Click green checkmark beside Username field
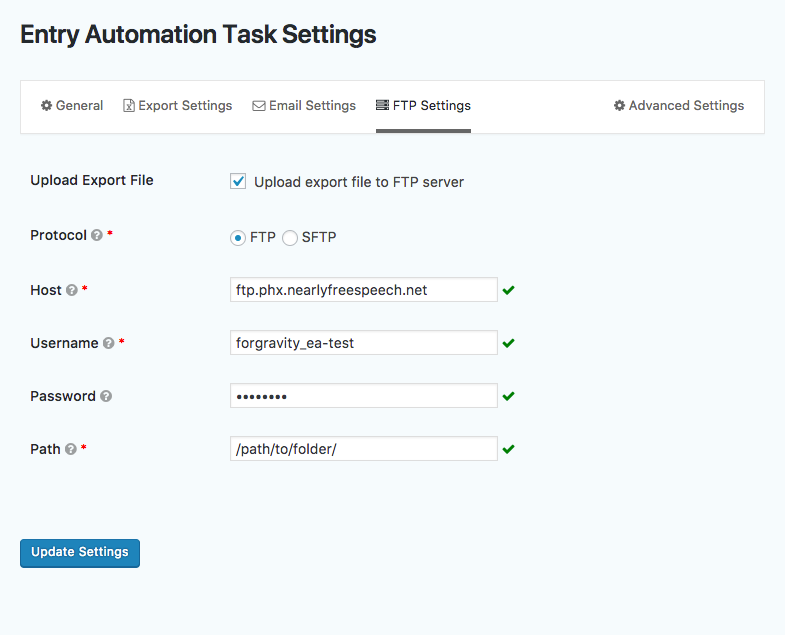This screenshot has width=785, height=635. coord(509,344)
